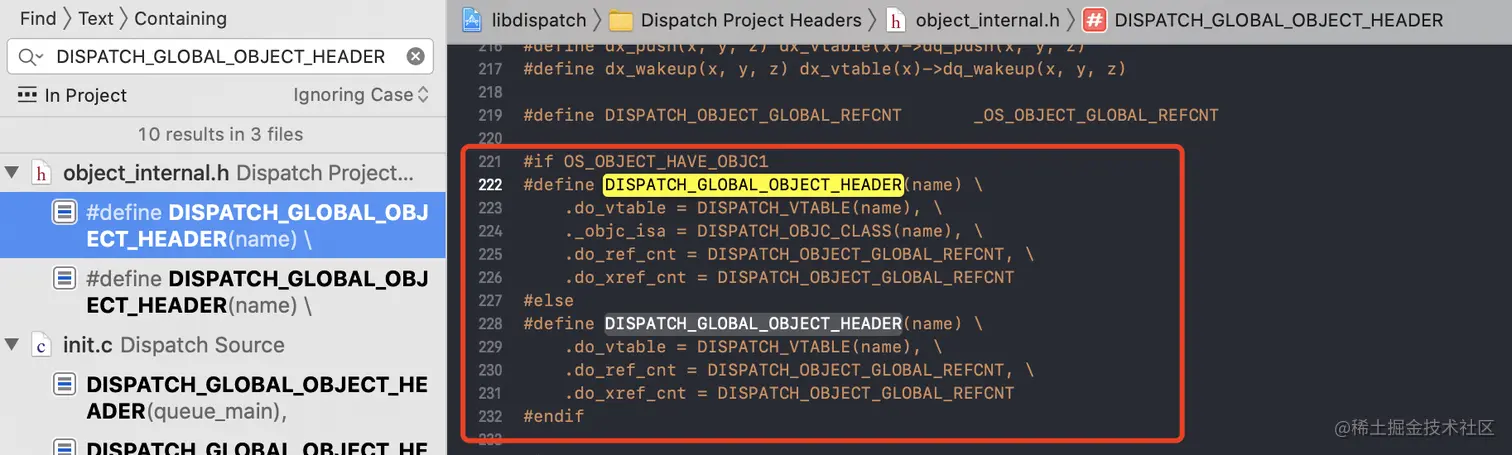Click result icon beside the second #define match
Viewport: 1512px width, 455px height.
click(x=64, y=278)
